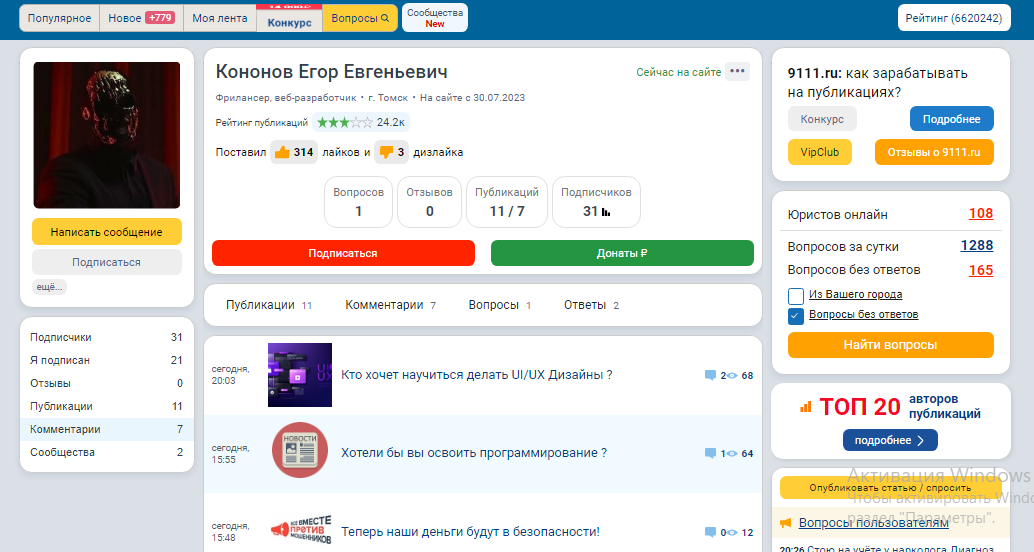Click comment bubble icon on UI/UX post
The width and height of the screenshot is (1034, 552).
point(710,375)
